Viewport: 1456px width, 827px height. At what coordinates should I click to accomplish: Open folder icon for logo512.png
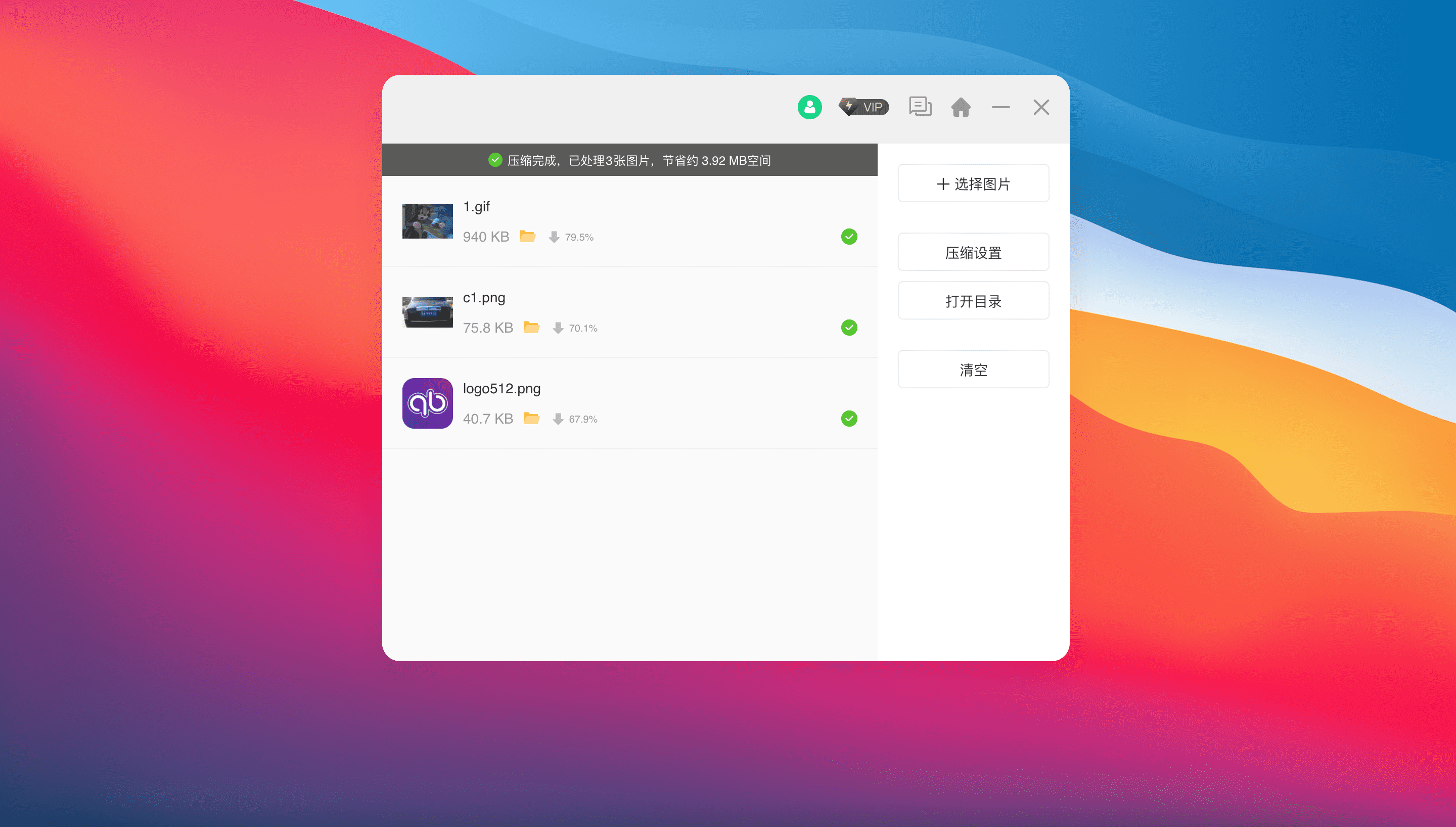531,418
